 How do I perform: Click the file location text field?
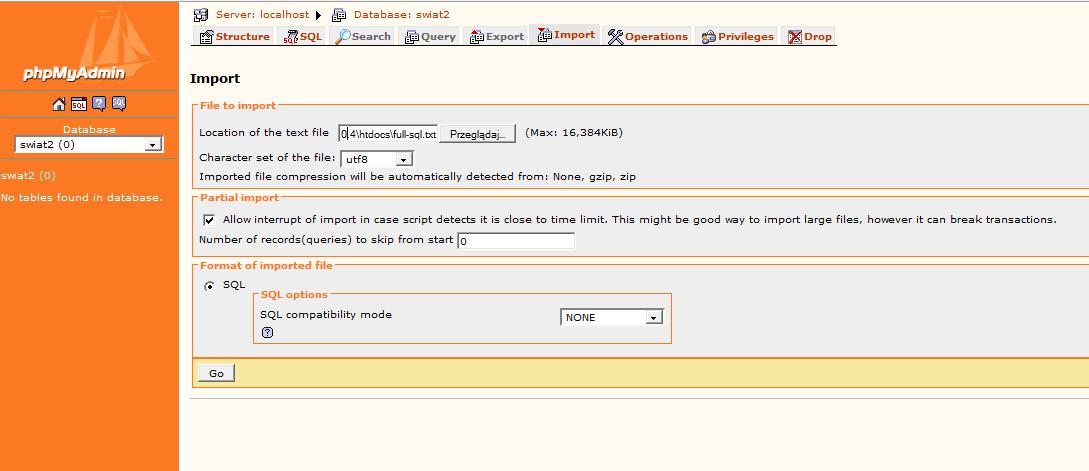pos(388,133)
